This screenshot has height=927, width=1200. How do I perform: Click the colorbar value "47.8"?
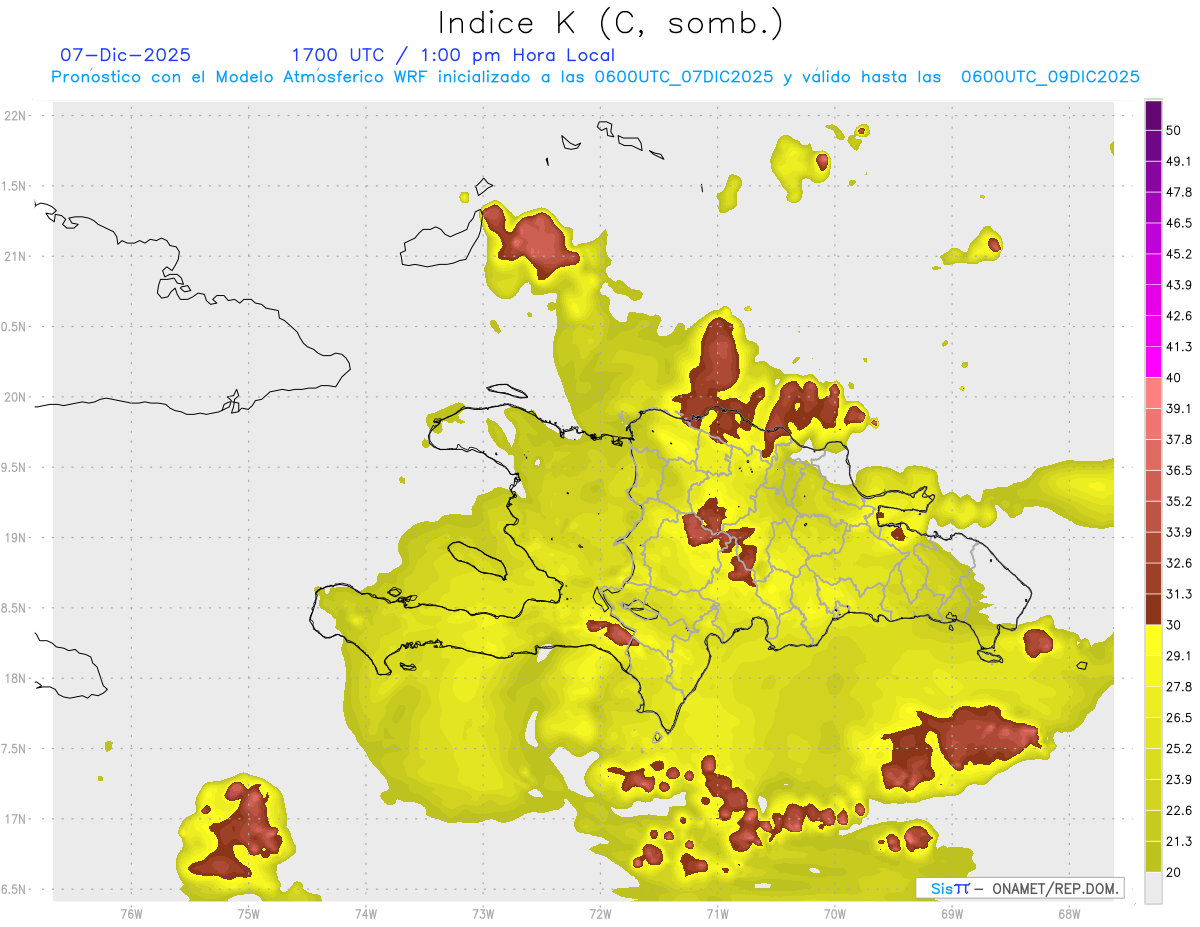(x=1179, y=193)
